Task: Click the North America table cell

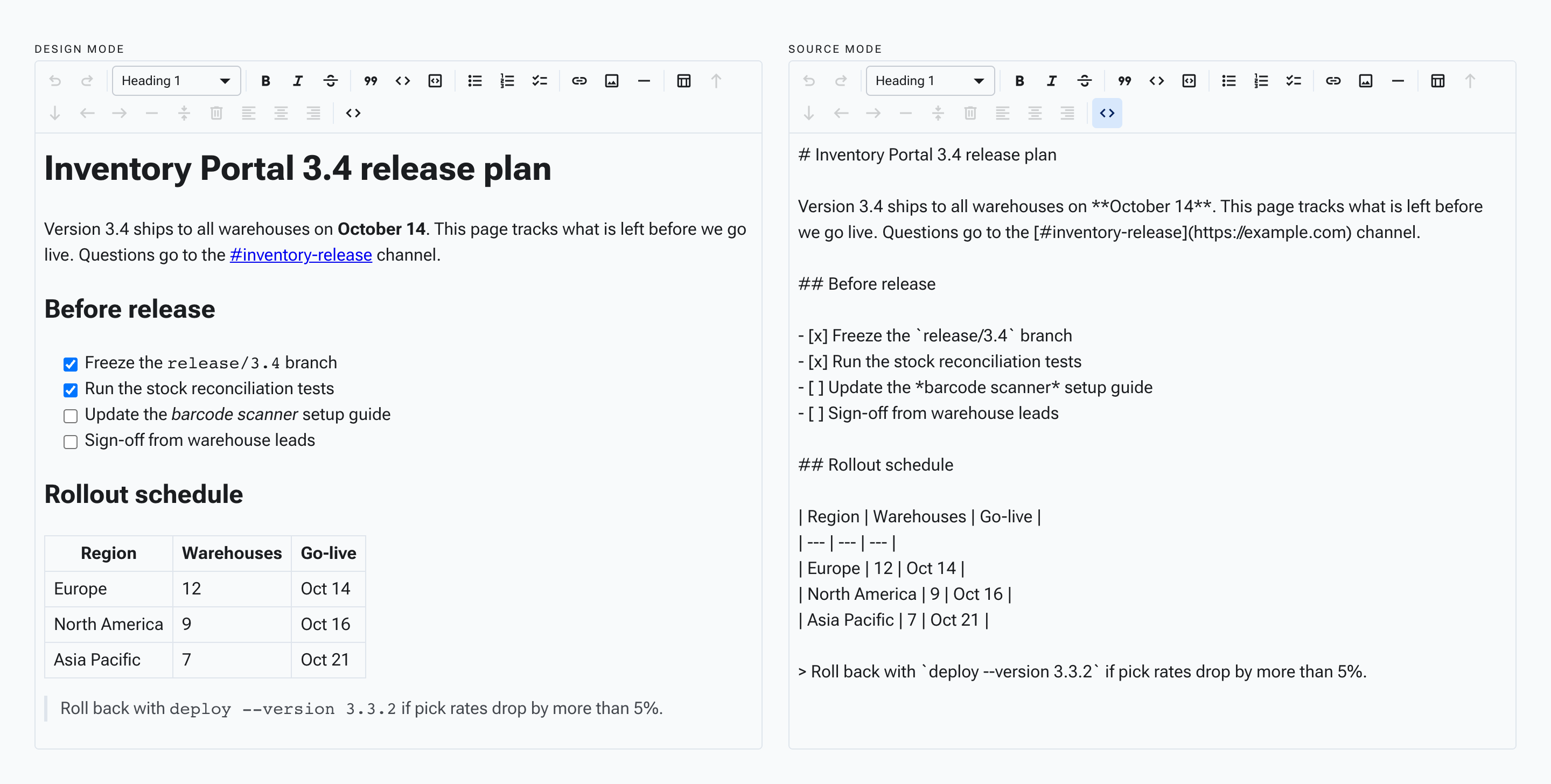Action: pyautogui.click(x=109, y=625)
